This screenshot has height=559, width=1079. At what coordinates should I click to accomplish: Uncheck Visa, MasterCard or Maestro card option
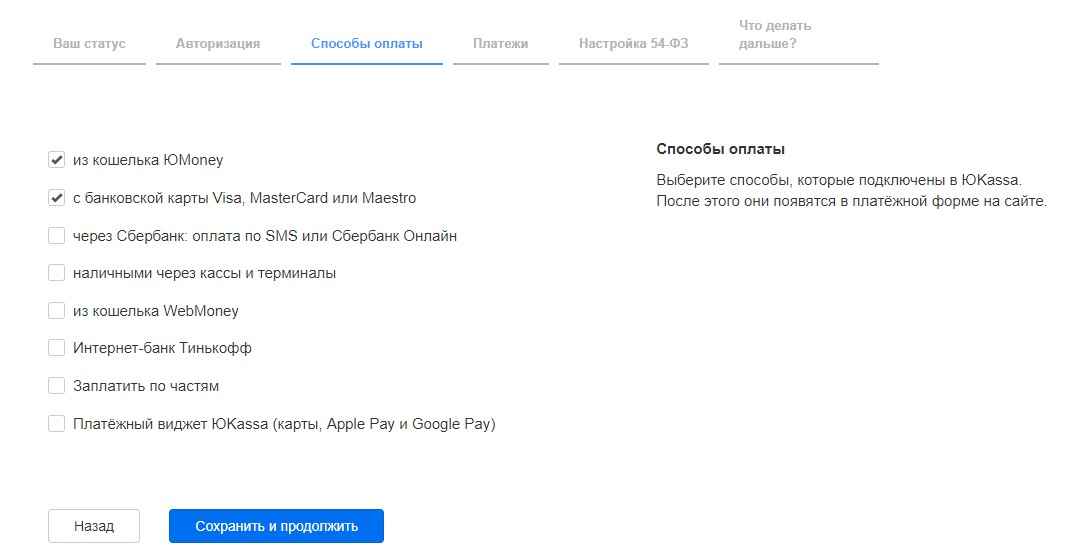click(x=56, y=198)
